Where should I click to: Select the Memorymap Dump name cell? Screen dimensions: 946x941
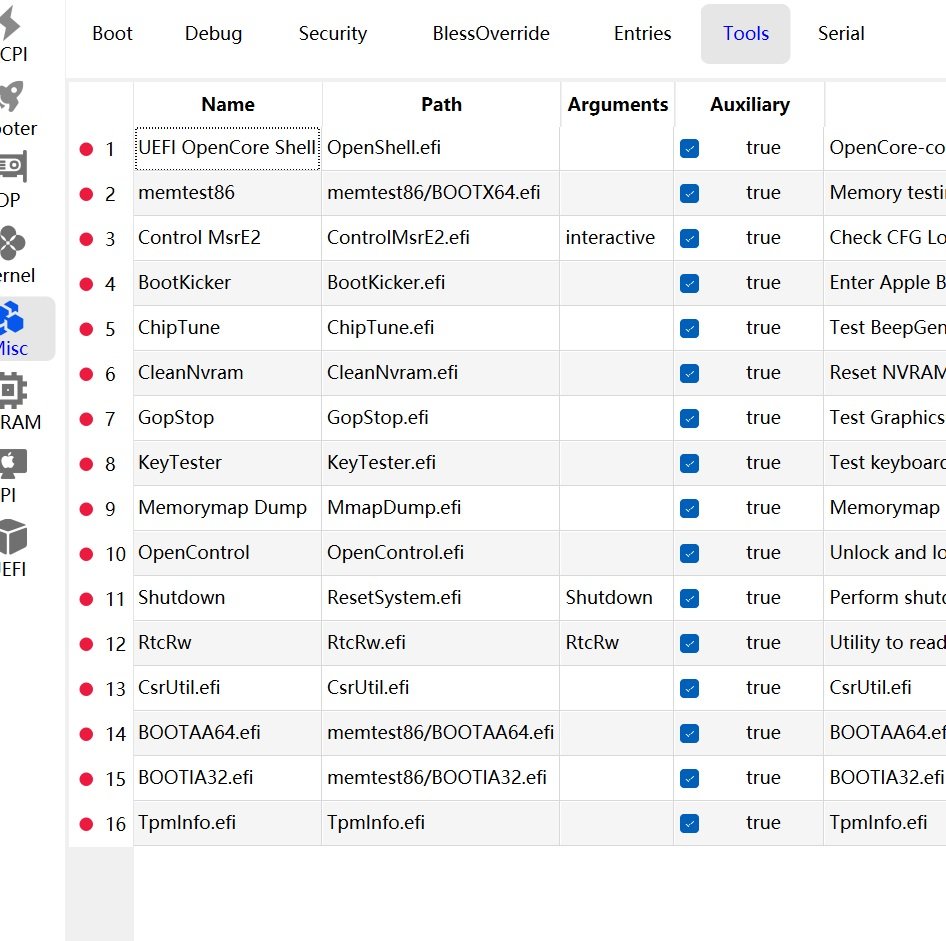[x=227, y=508]
